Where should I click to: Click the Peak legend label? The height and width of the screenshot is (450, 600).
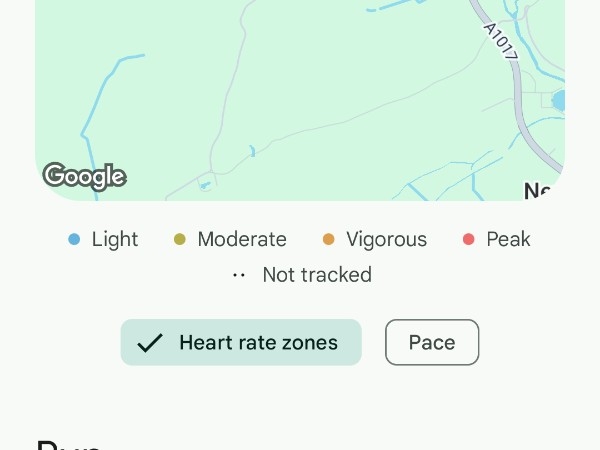tap(508, 240)
